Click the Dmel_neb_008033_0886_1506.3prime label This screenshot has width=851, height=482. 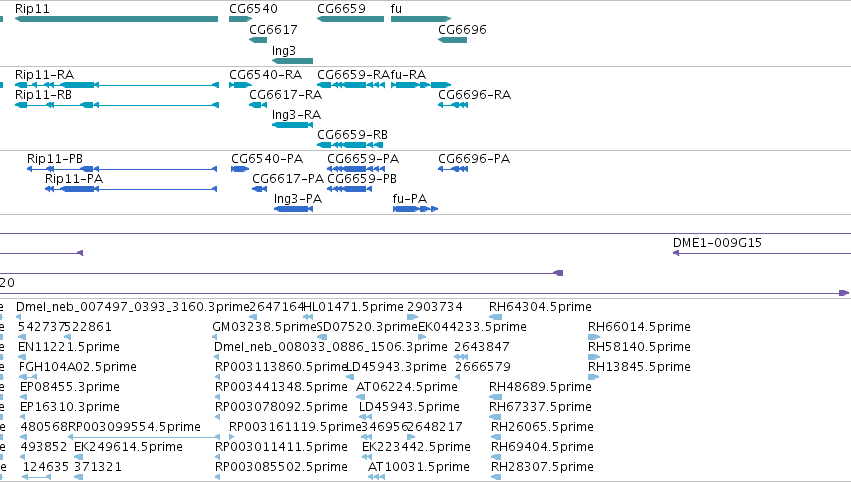[331, 347]
